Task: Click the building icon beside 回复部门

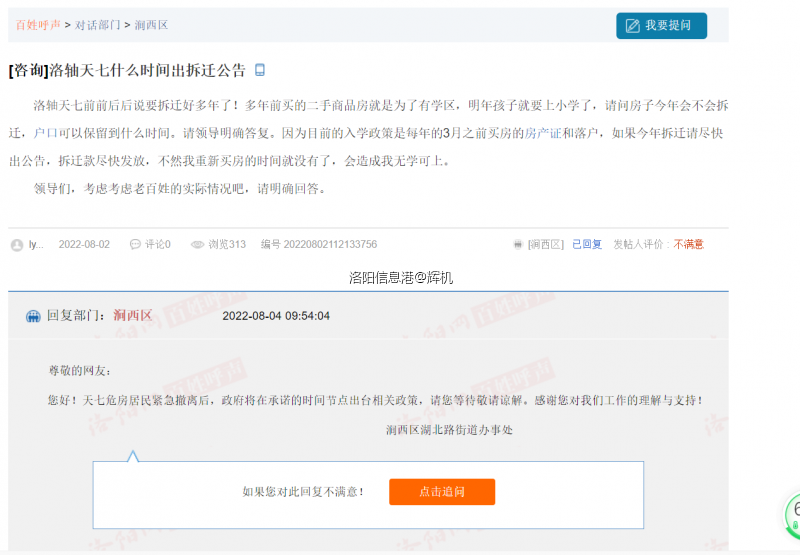Action: (33, 316)
